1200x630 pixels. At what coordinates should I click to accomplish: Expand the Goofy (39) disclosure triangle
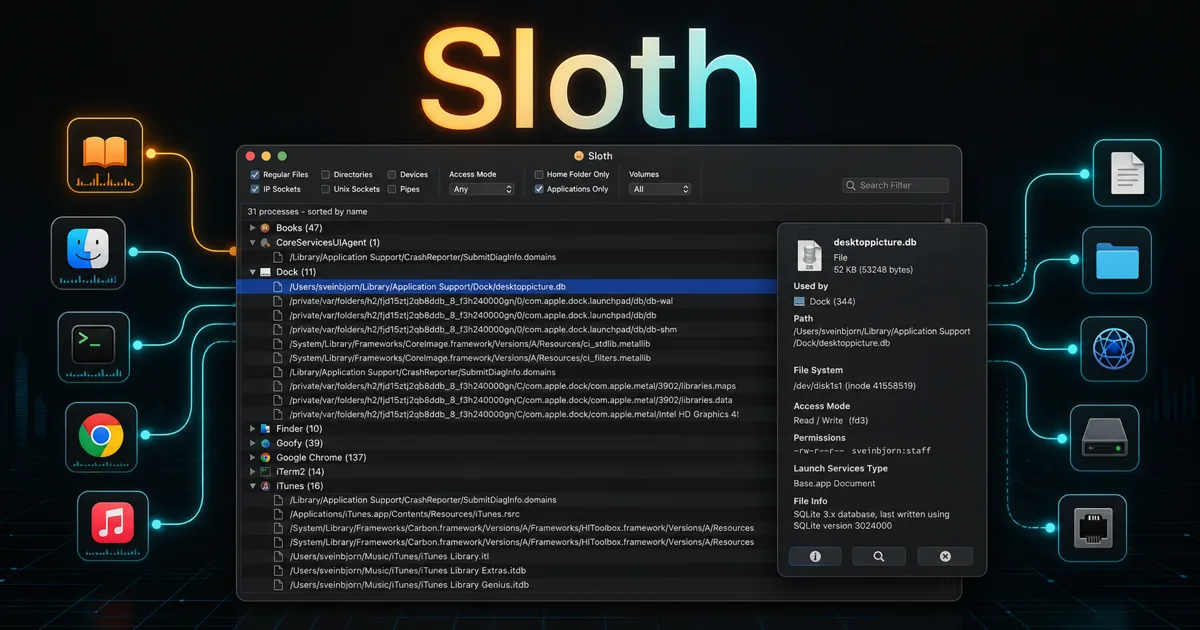click(252, 443)
